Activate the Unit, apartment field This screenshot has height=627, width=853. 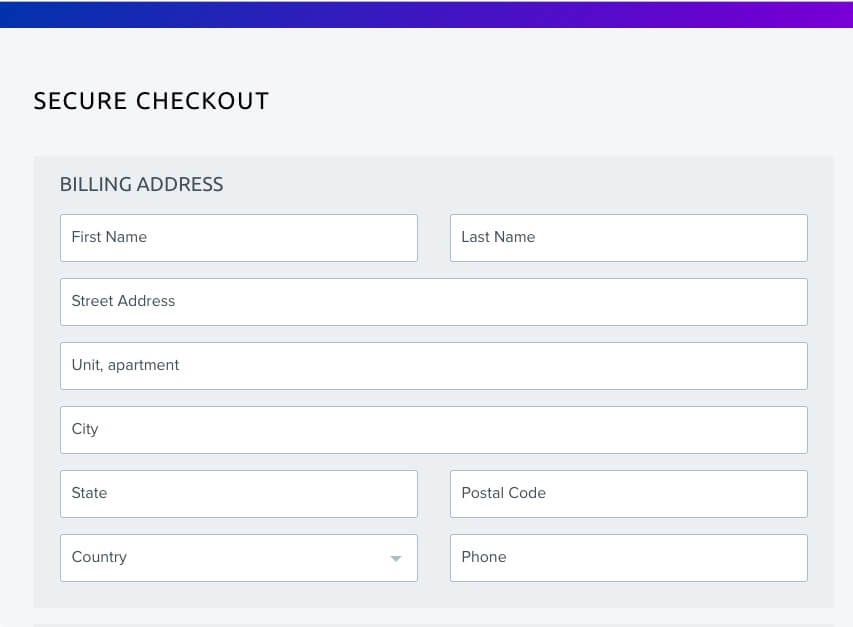[434, 366]
